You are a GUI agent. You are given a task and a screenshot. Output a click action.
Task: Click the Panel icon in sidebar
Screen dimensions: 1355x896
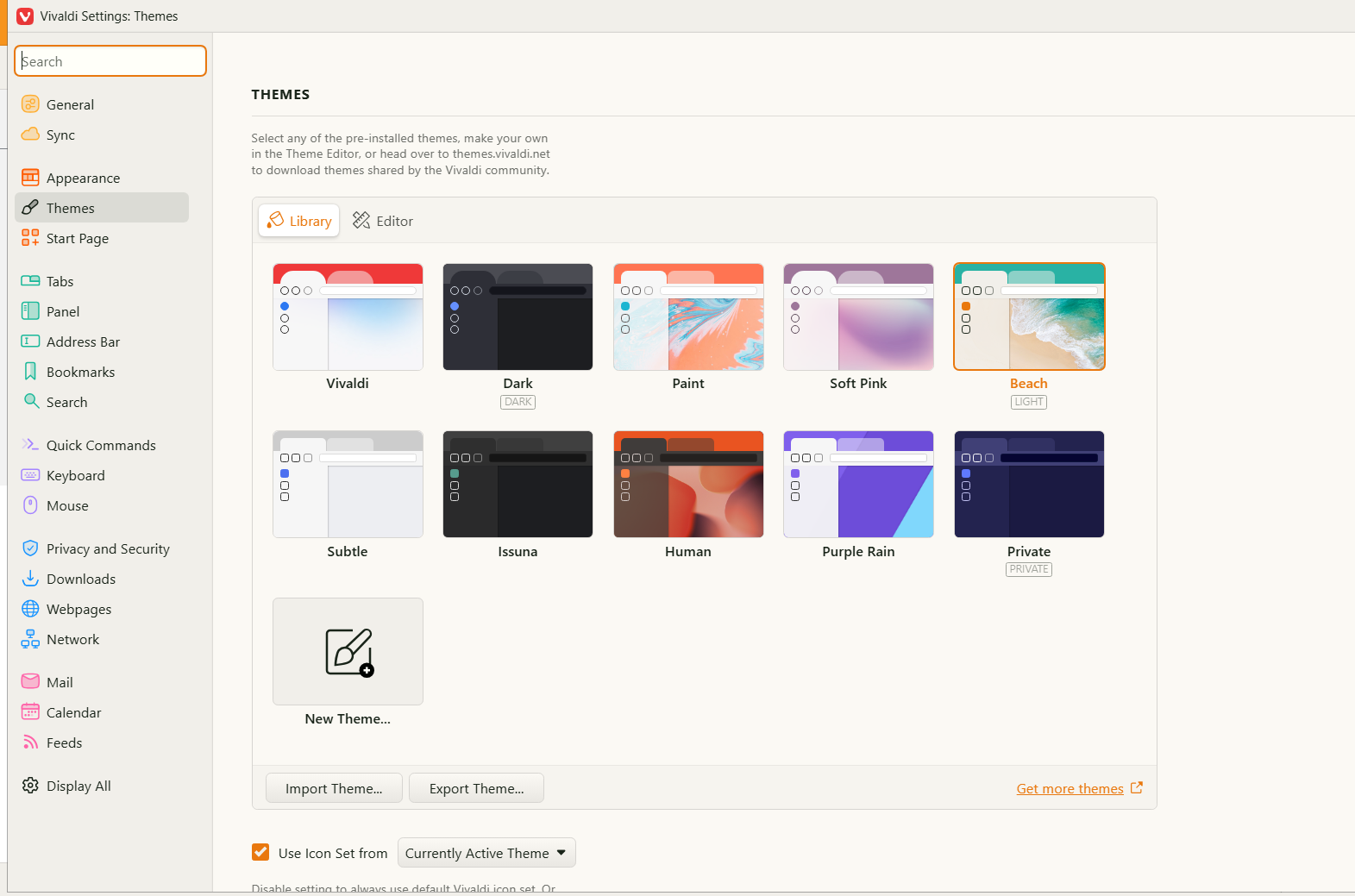(30, 311)
